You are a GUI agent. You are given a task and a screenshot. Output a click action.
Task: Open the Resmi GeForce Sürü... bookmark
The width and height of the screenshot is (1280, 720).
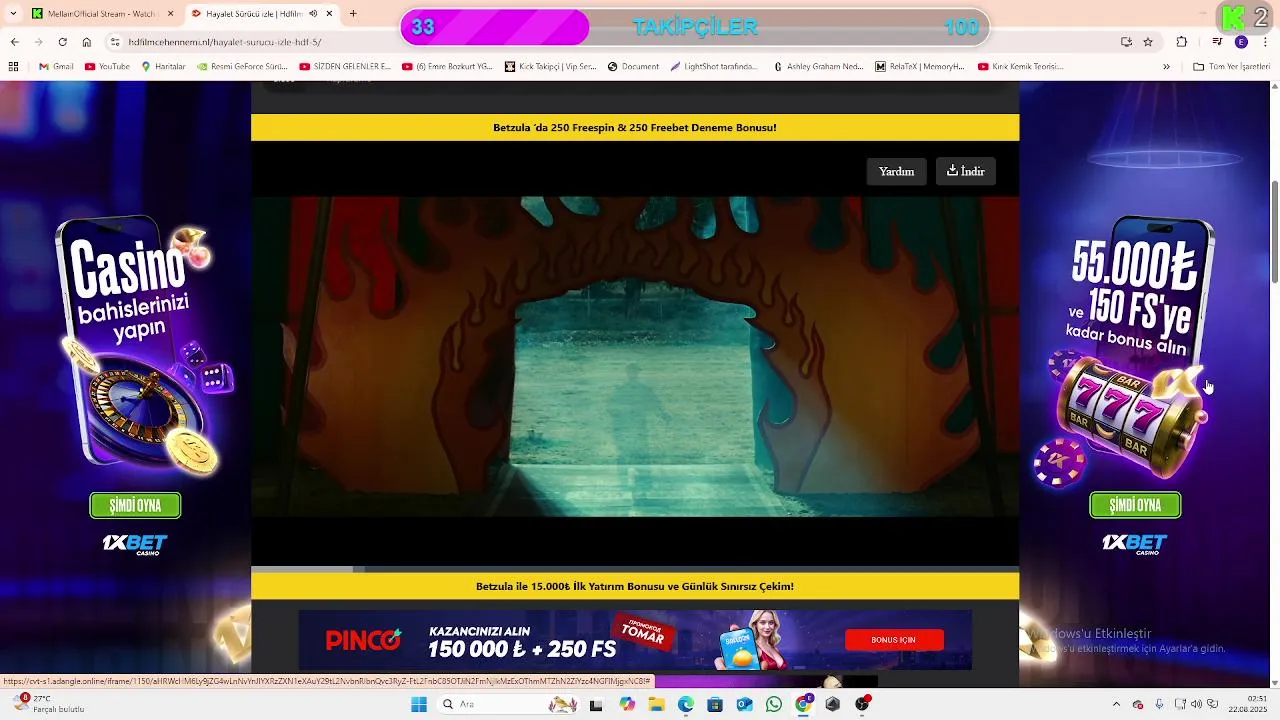click(x=242, y=67)
